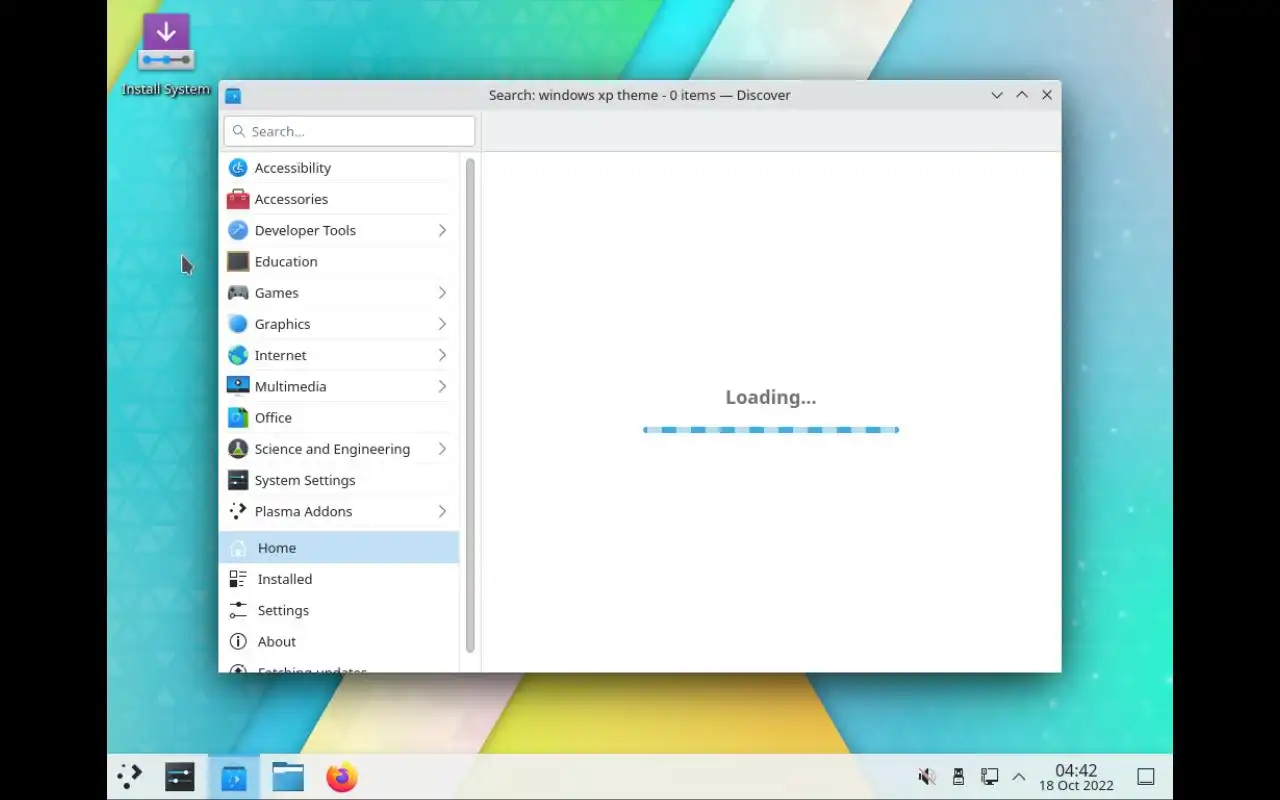Viewport: 1280px width, 800px height.
Task: Click the Internet globe icon
Action: (x=238, y=355)
